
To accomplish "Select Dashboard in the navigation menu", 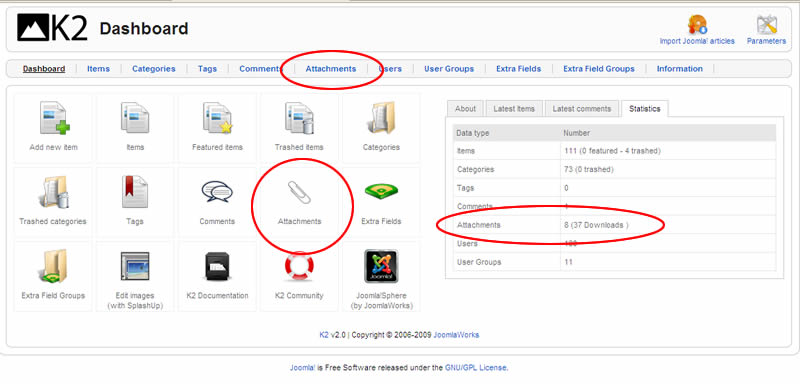I will [44, 69].
